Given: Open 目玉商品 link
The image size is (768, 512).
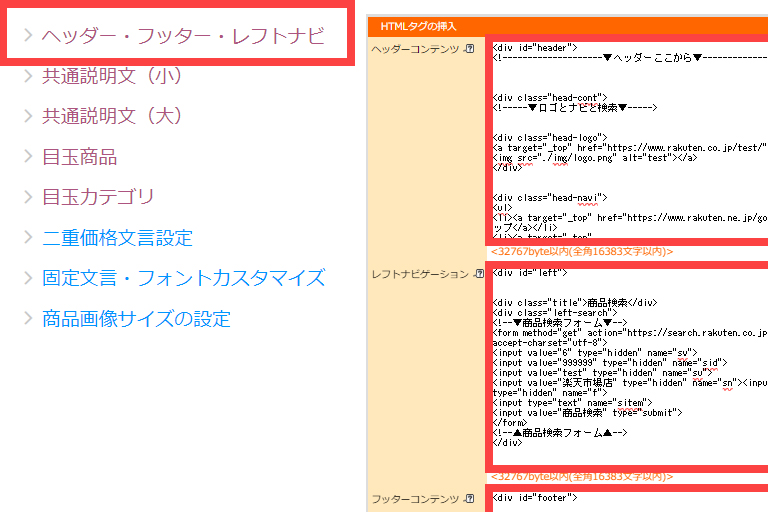Looking at the screenshot, I should [79, 157].
